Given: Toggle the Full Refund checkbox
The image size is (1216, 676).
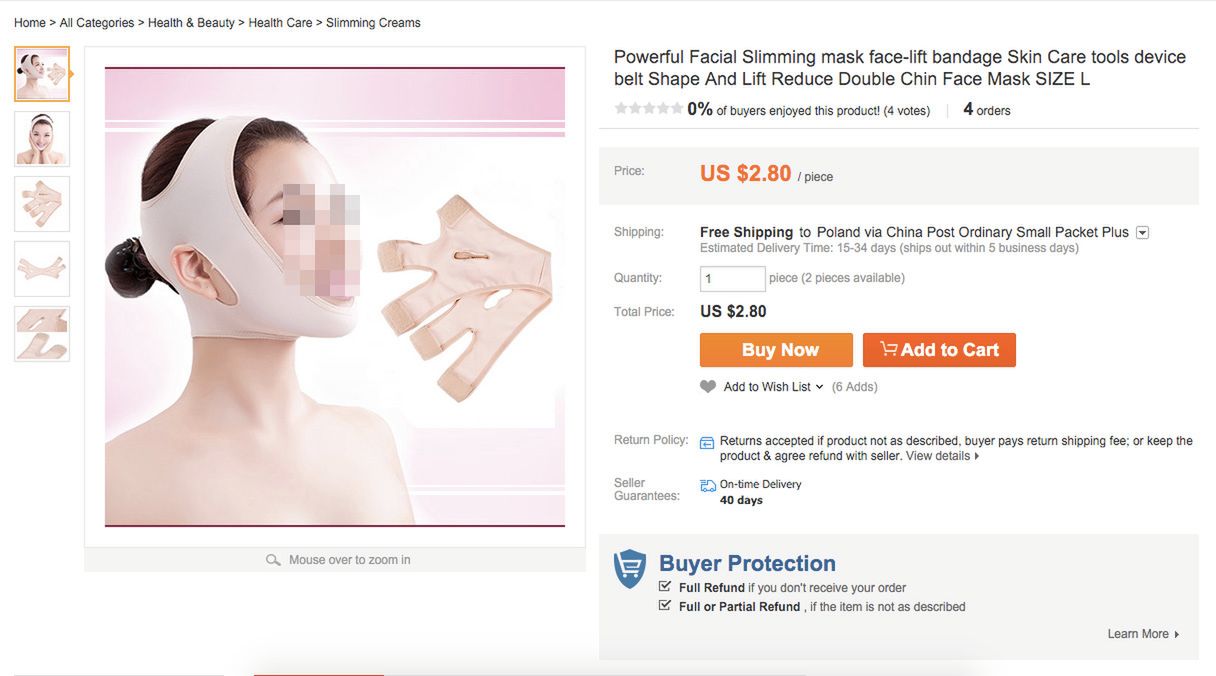Looking at the screenshot, I should coord(665,587).
